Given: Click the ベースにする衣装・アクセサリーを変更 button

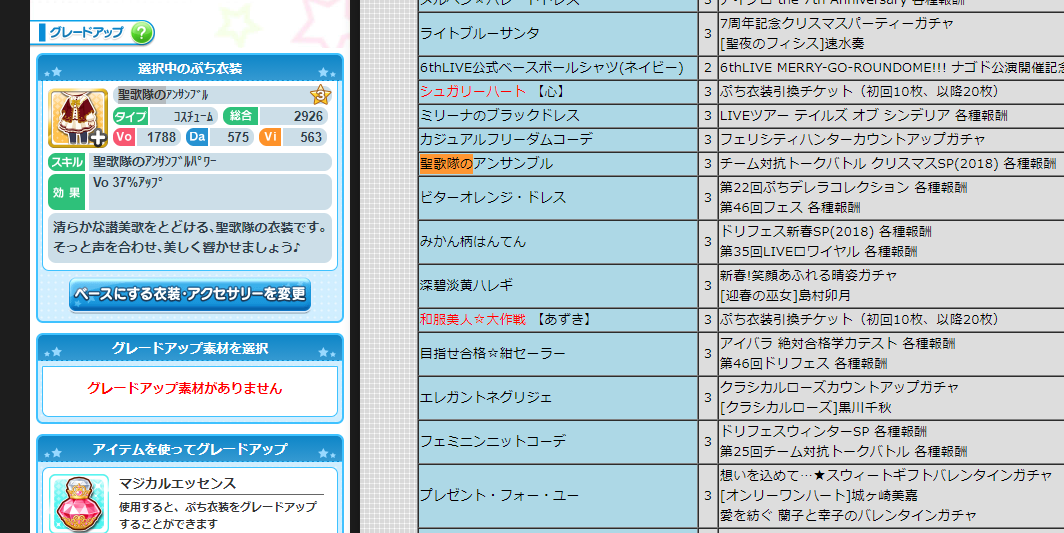Looking at the screenshot, I should click(x=190, y=295).
